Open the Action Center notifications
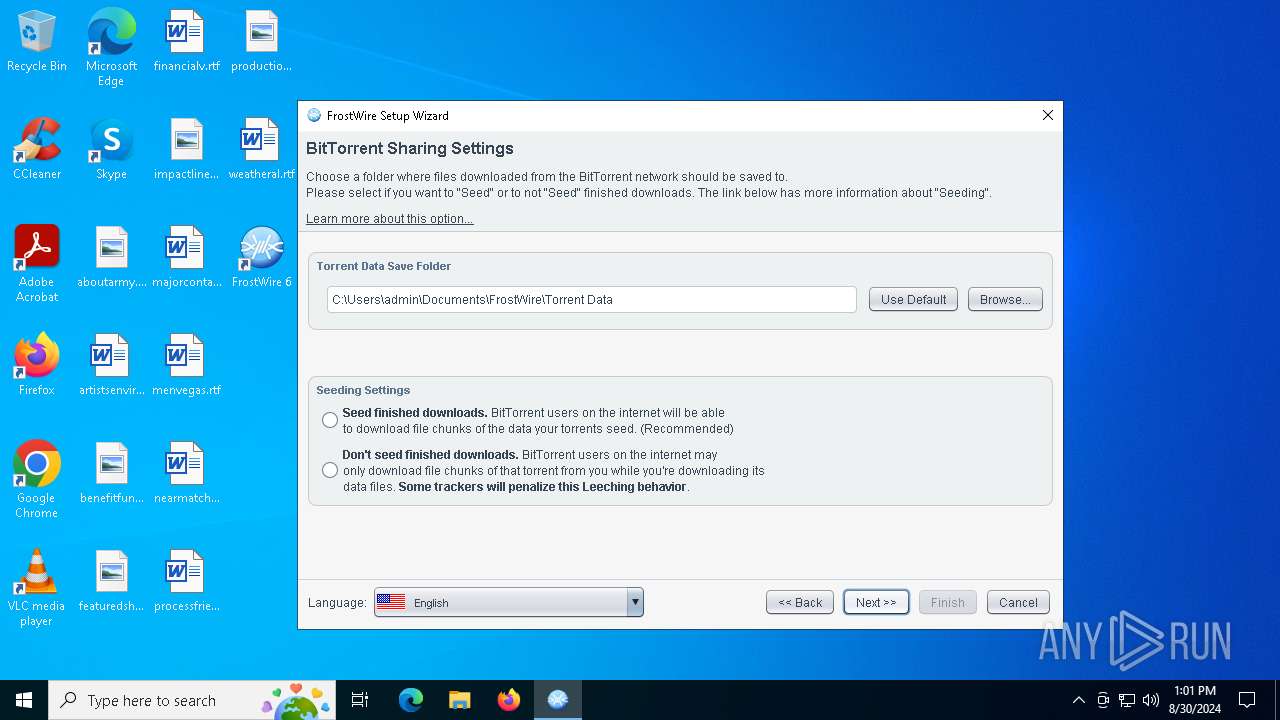The height and width of the screenshot is (720, 1280). click(1247, 700)
